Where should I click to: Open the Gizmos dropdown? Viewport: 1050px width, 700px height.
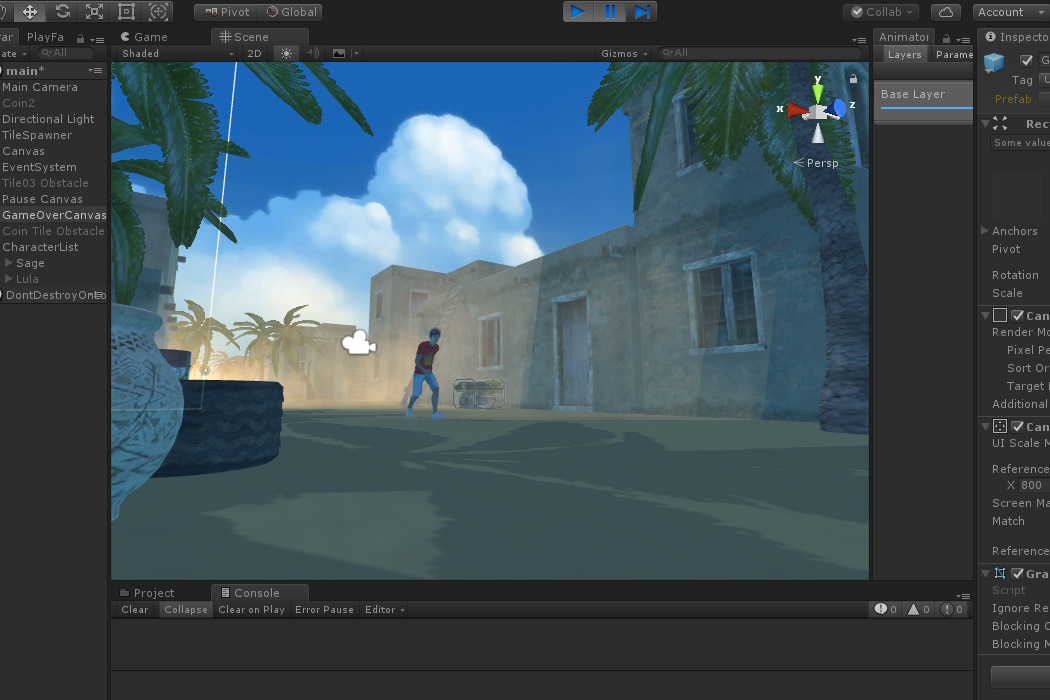[624, 53]
